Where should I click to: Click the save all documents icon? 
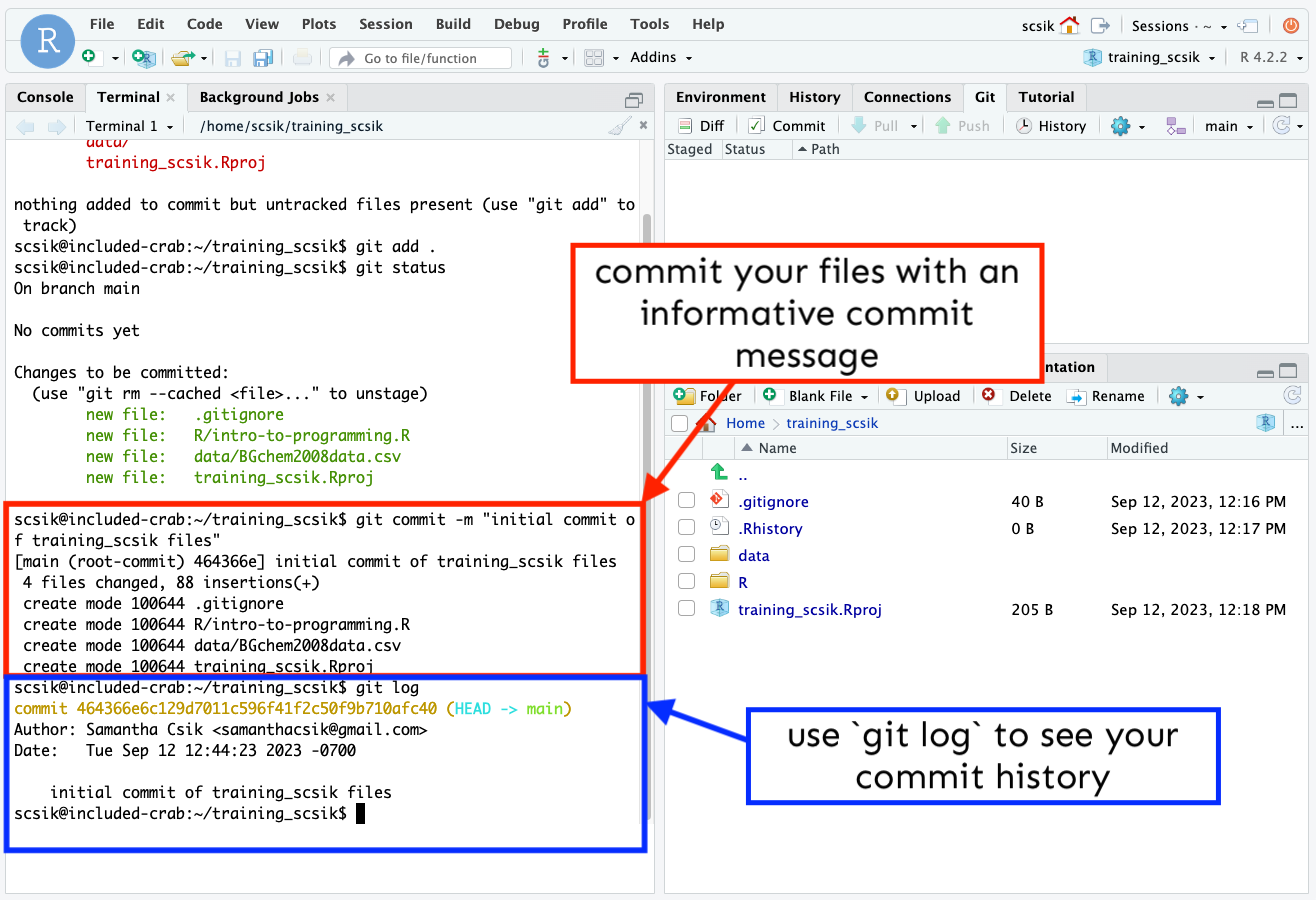click(x=263, y=58)
